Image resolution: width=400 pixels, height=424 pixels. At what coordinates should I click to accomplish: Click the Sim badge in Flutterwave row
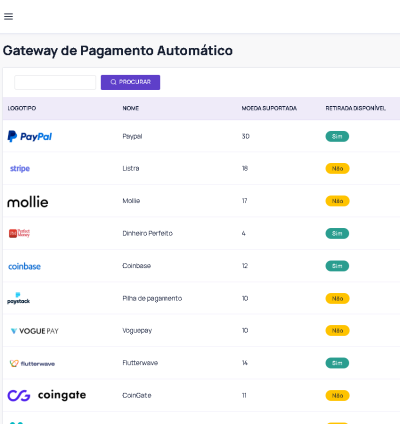pyautogui.click(x=337, y=363)
